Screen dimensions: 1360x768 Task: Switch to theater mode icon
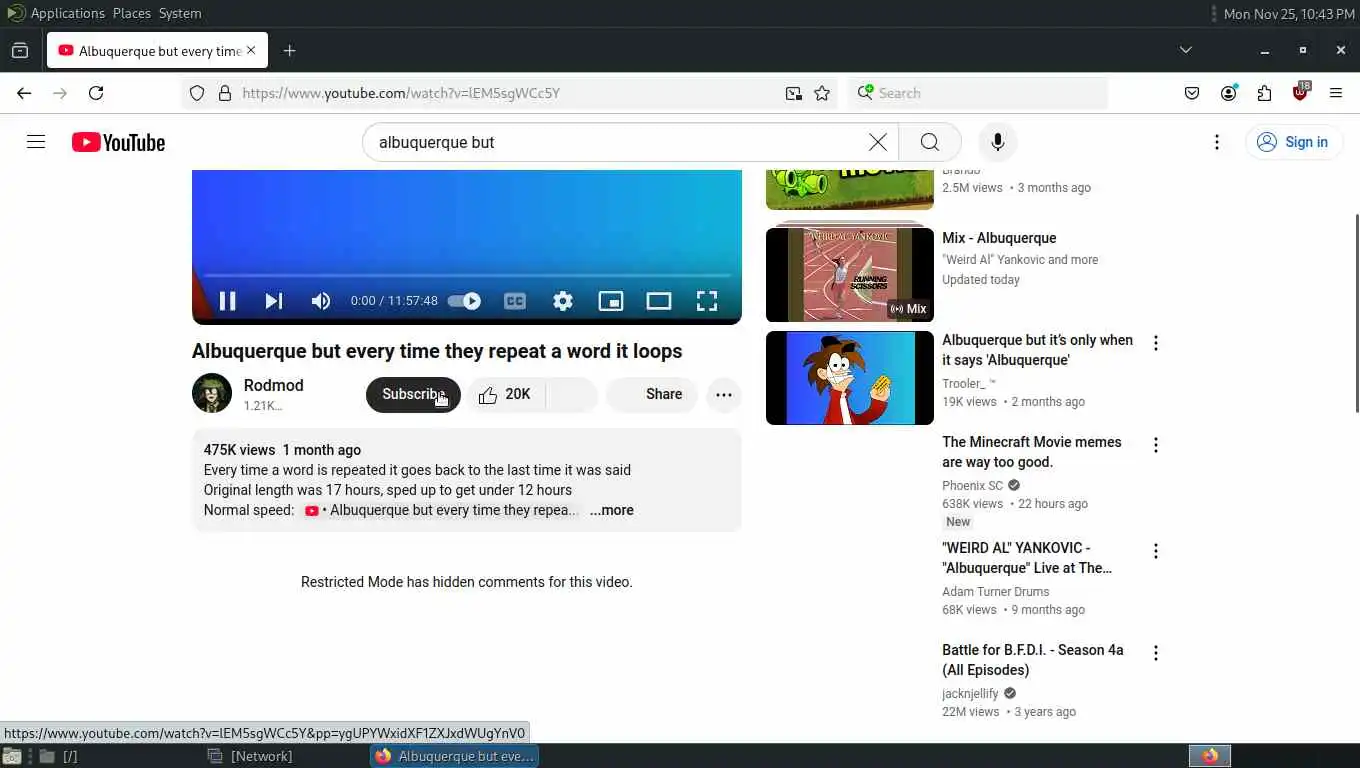coord(659,301)
